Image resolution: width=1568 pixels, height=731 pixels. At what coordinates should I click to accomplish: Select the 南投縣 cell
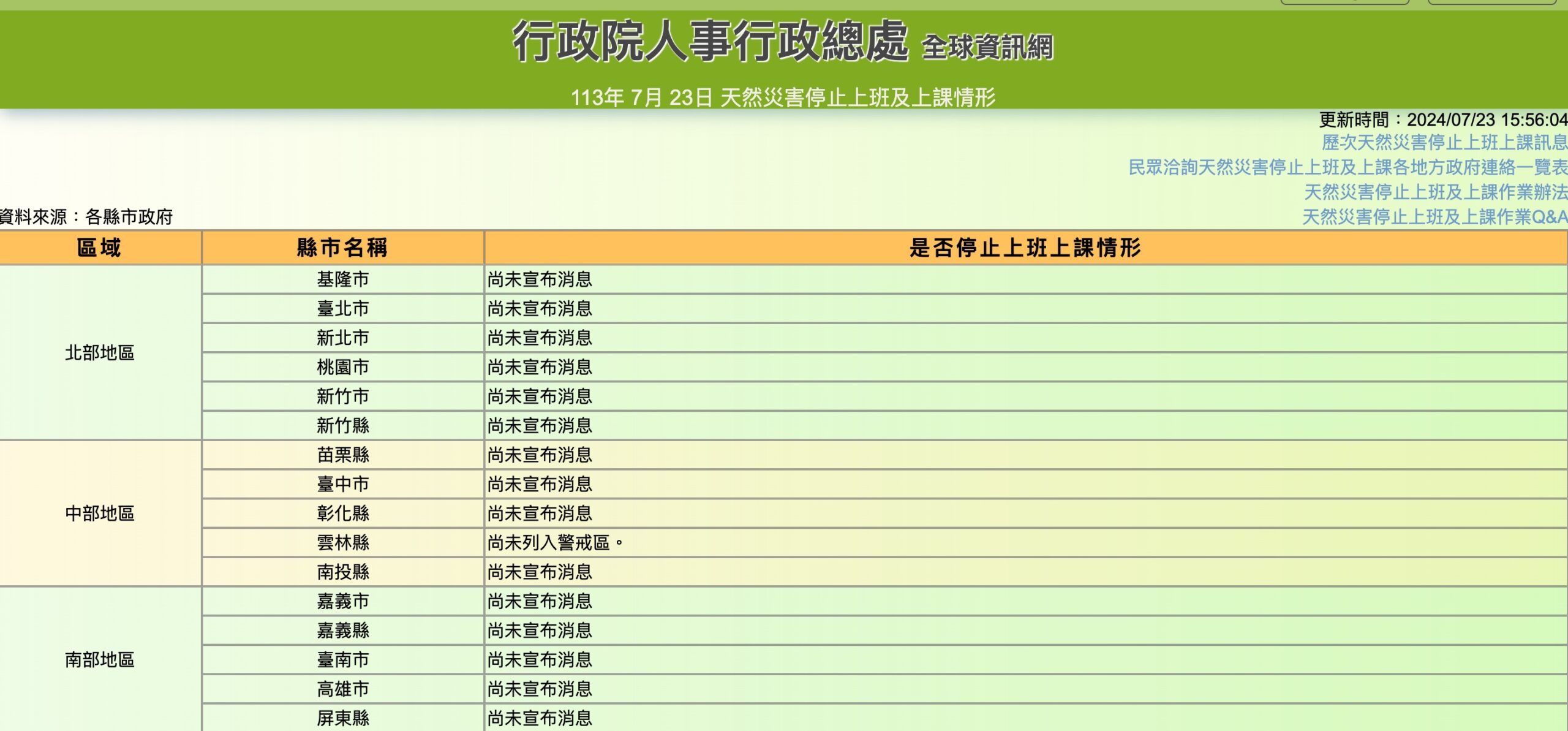[x=343, y=572]
